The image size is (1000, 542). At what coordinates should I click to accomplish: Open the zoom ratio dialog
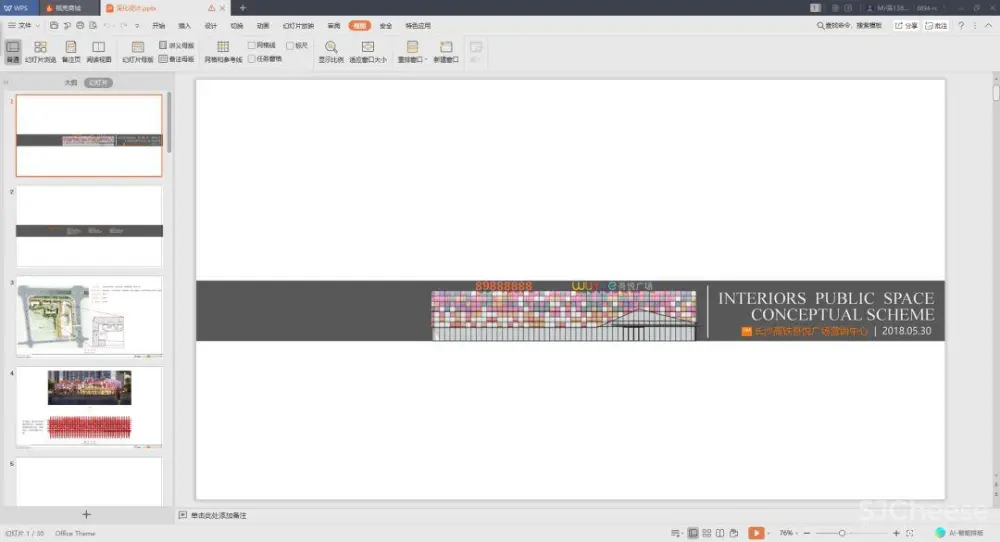coord(331,51)
